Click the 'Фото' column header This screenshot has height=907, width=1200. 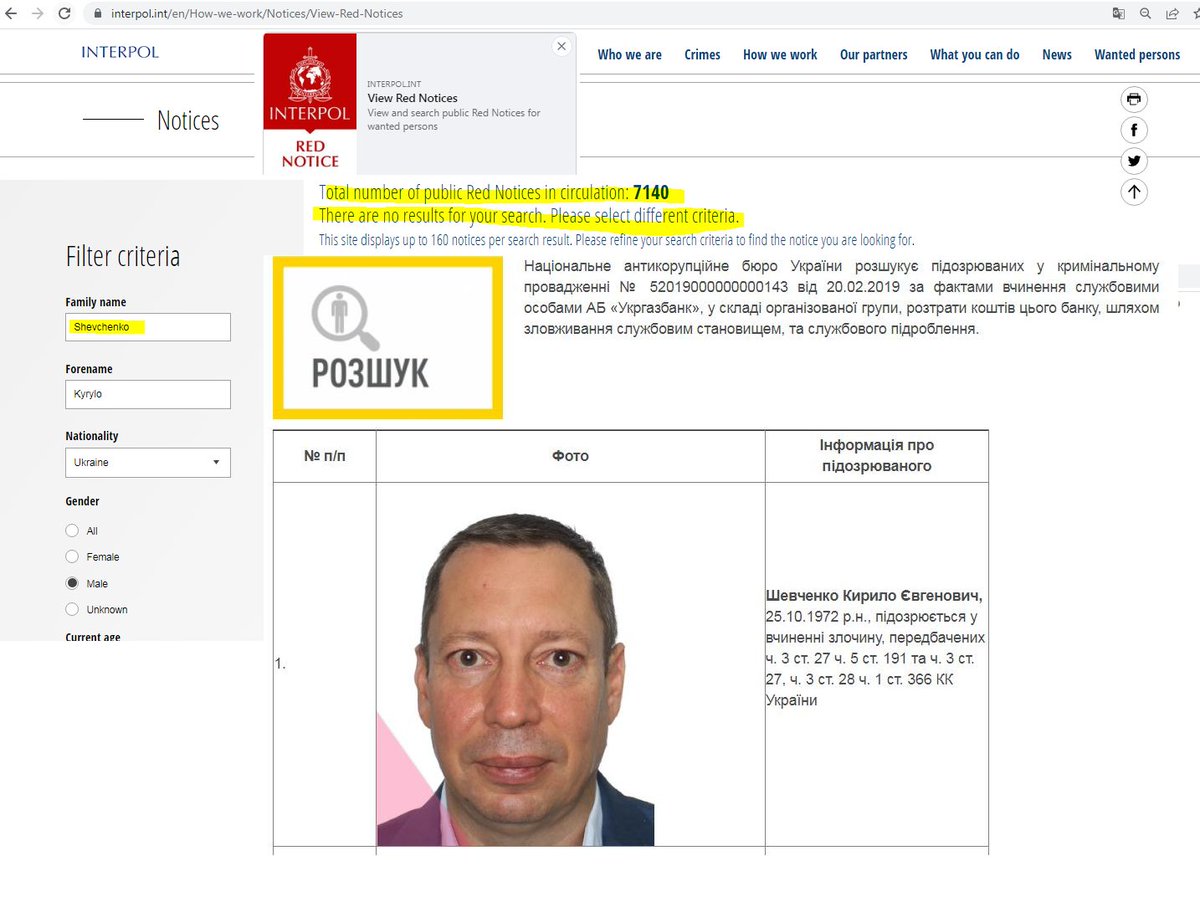(x=570, y=456)
